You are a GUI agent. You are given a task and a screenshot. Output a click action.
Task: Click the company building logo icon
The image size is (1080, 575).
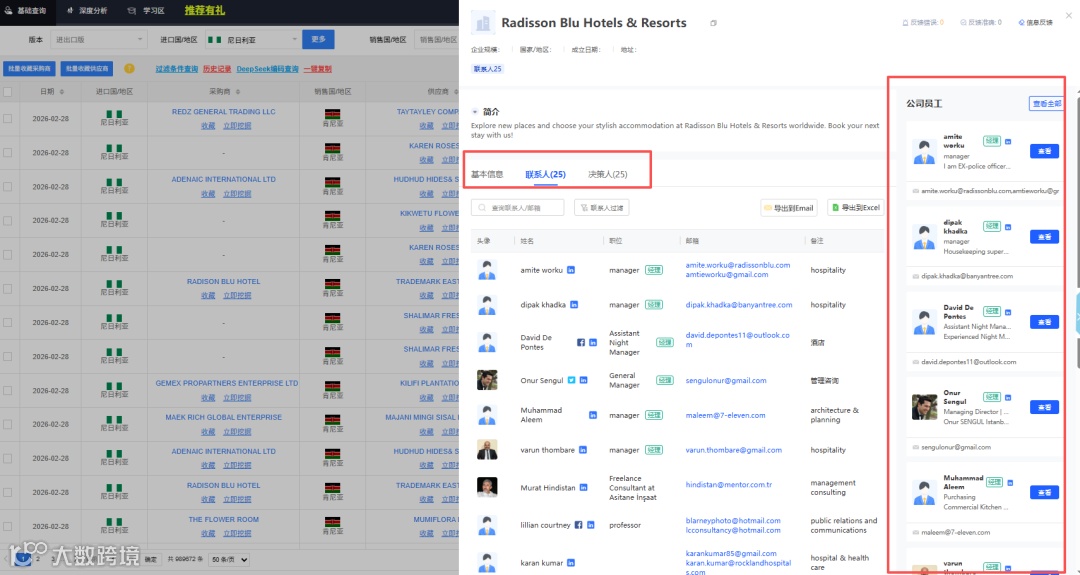483,23
